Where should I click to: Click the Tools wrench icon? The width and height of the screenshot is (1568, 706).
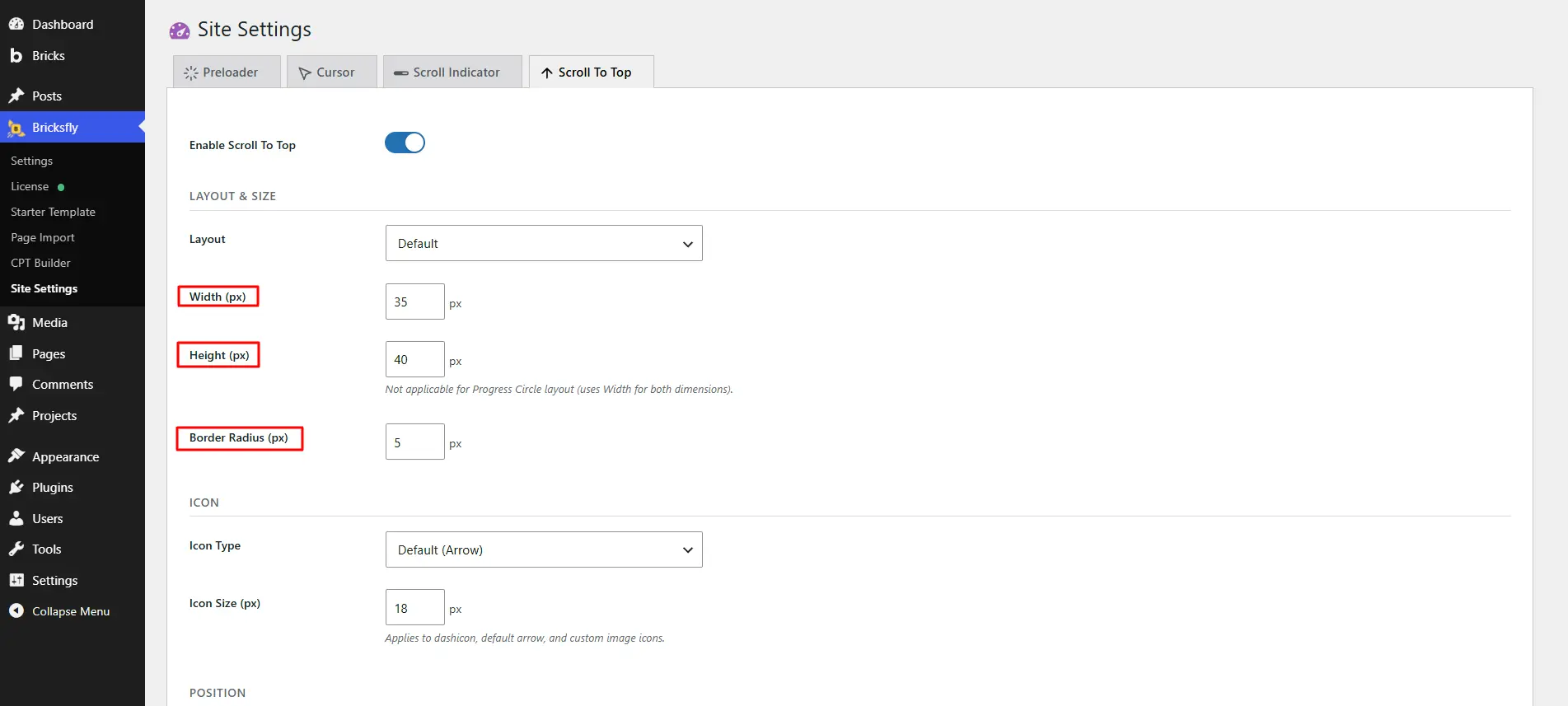[16, 549]
